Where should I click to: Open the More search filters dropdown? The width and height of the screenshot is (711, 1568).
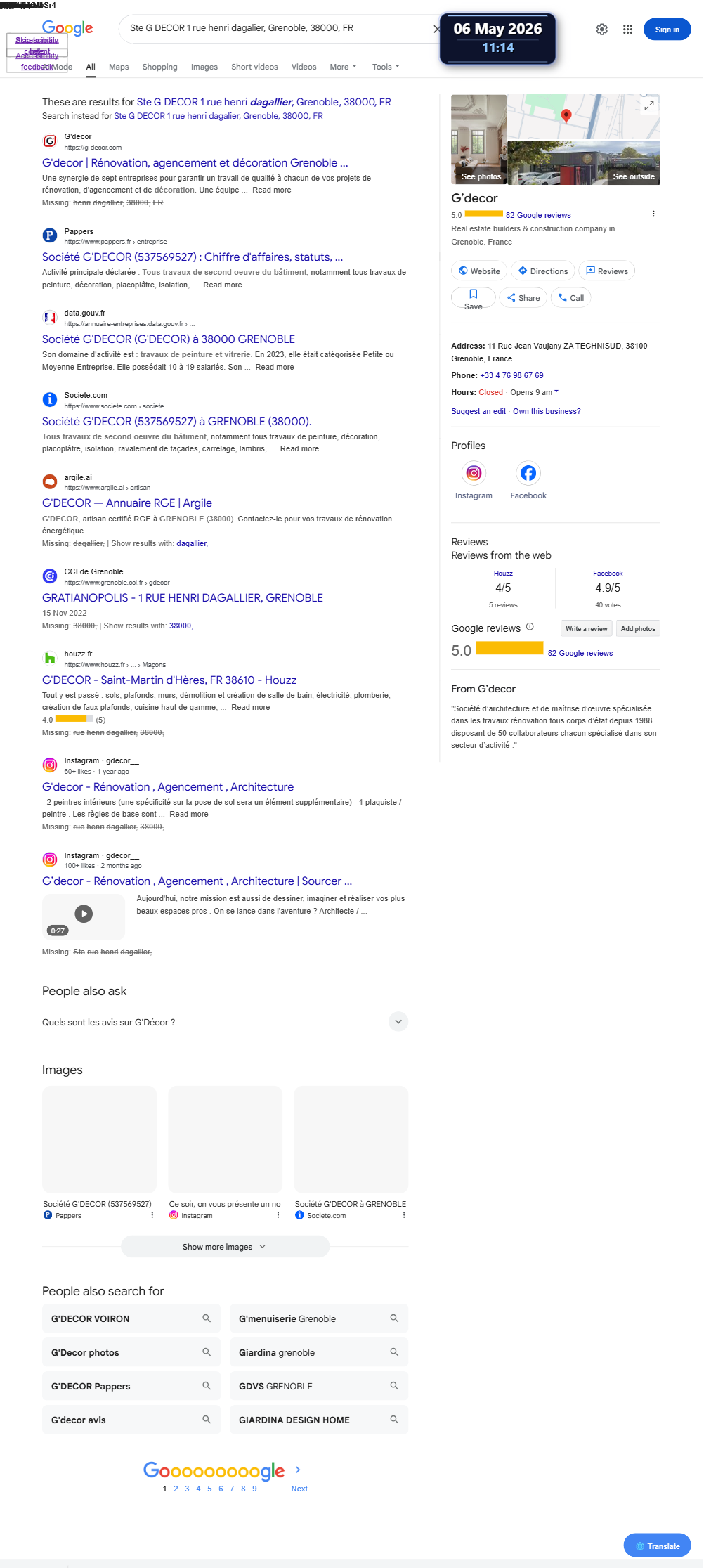[343, 67]
